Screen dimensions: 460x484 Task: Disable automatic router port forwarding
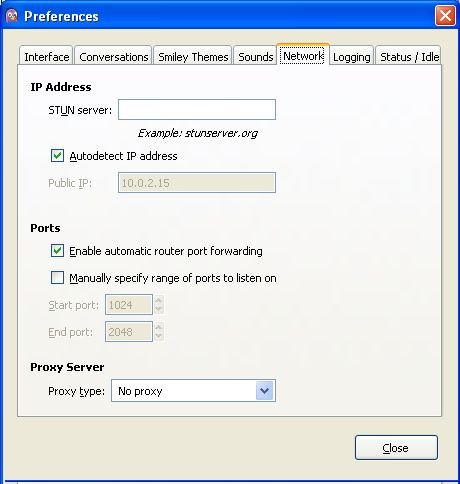57,251
